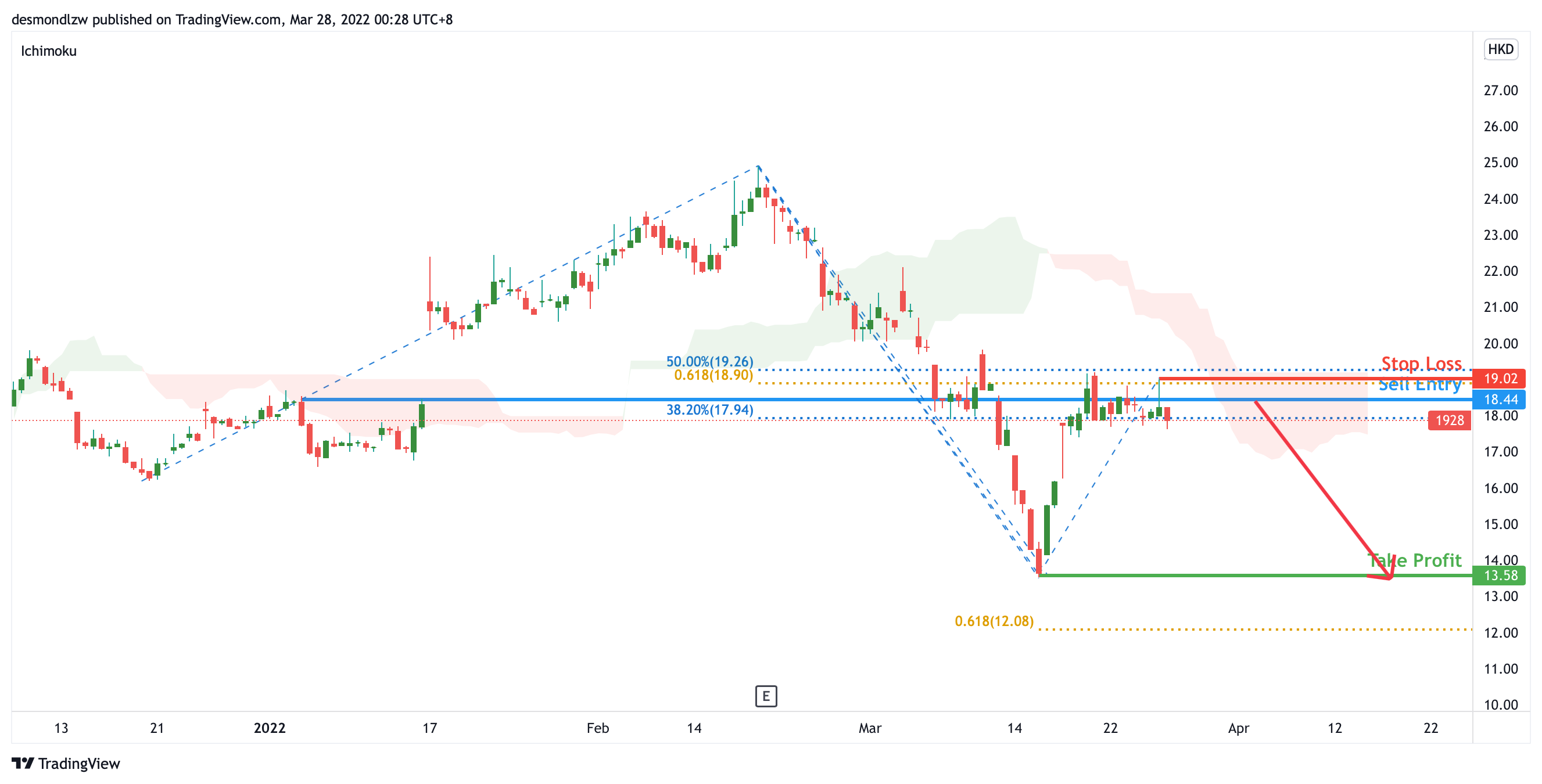Click the earnings E marker icon
Screen dimensions: 1542x784
tap(766, 696)
